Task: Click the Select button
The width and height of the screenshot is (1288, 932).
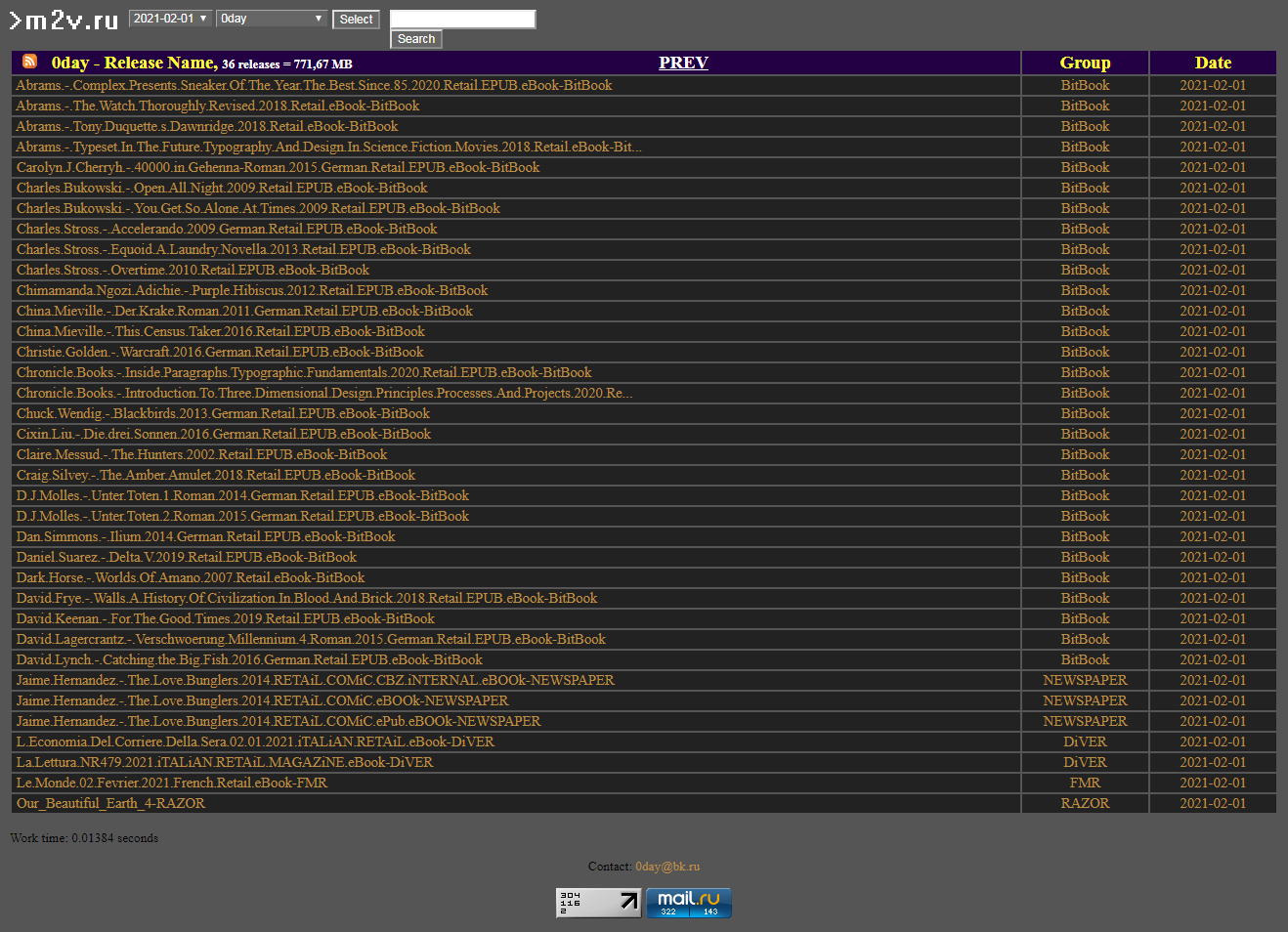Action: tap(356, 20)
